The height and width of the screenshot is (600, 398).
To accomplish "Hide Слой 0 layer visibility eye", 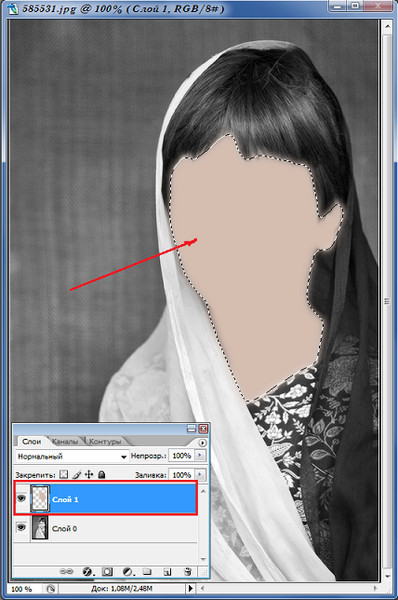I will pos(21,528).
